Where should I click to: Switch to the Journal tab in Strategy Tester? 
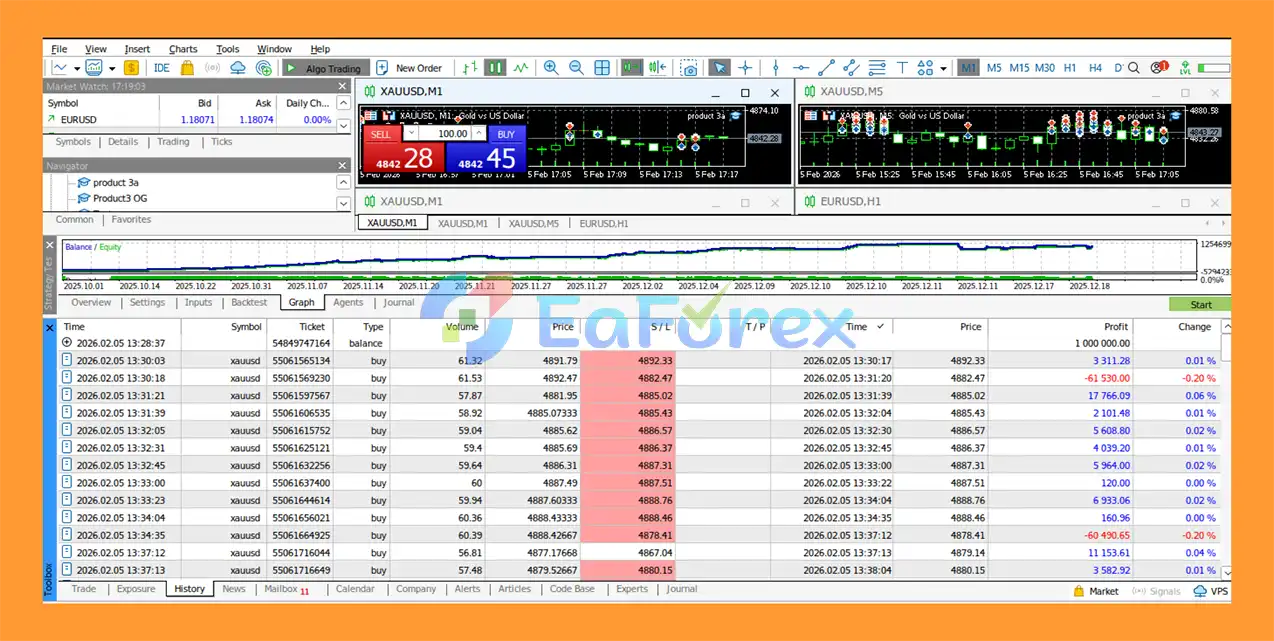(x=398, y=302)
